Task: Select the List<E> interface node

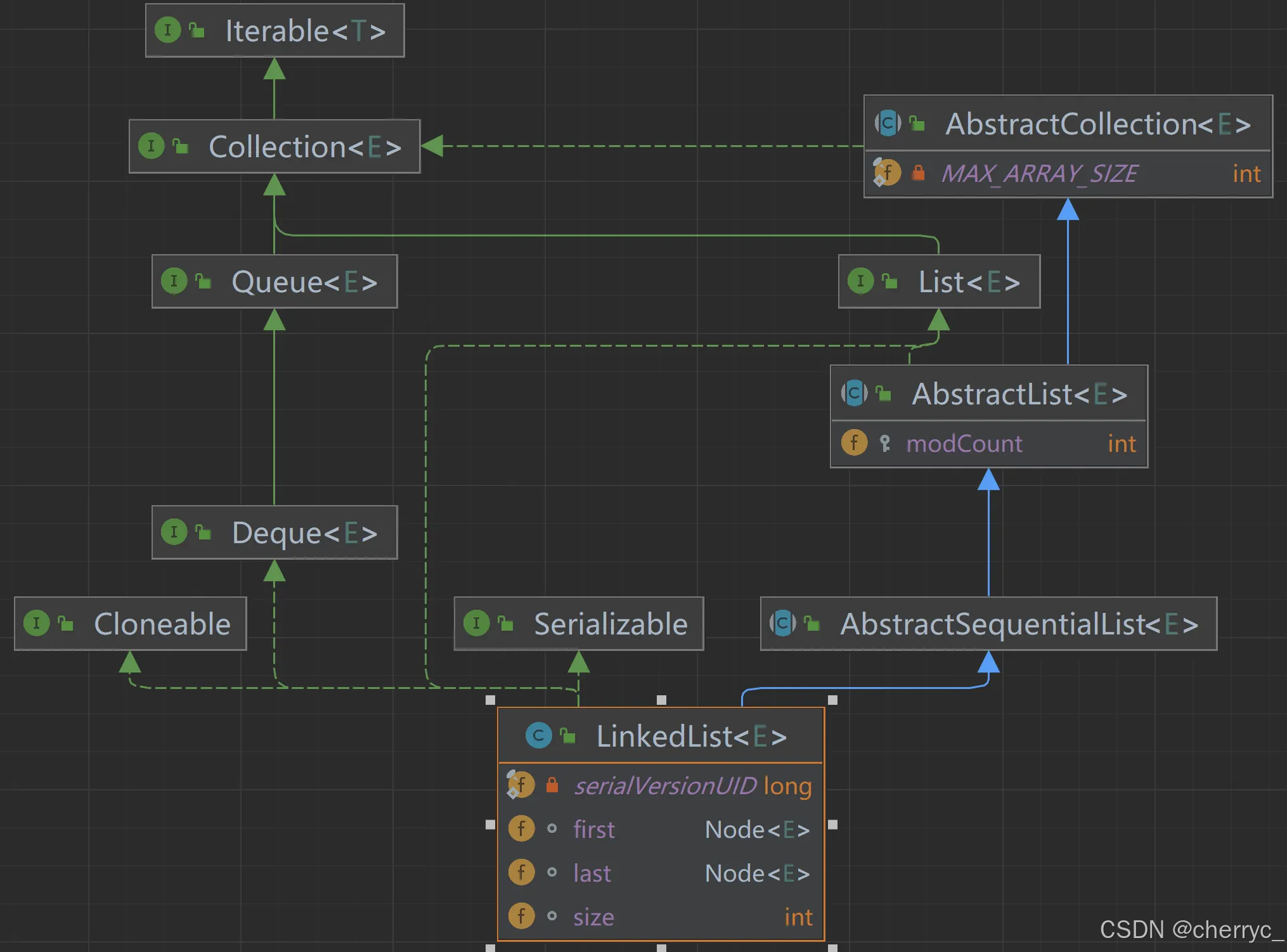Action: pos(938,281)
